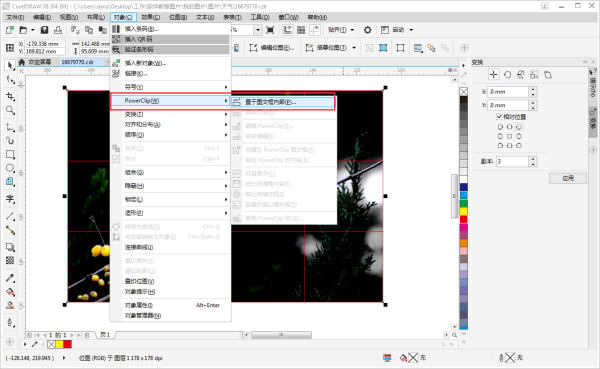Select Scale and mirror mode in Transform docker

point(520,75)
